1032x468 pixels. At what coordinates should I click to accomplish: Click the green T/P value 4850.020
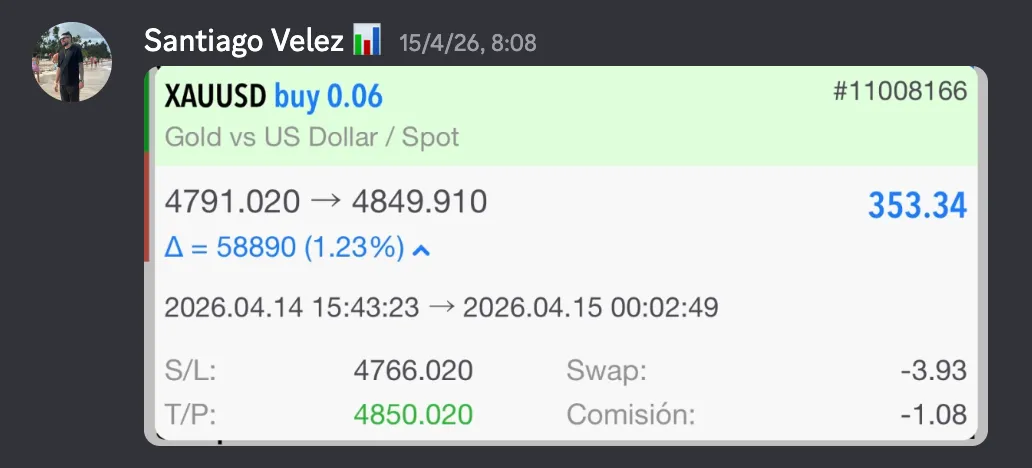tap(413, 415)
